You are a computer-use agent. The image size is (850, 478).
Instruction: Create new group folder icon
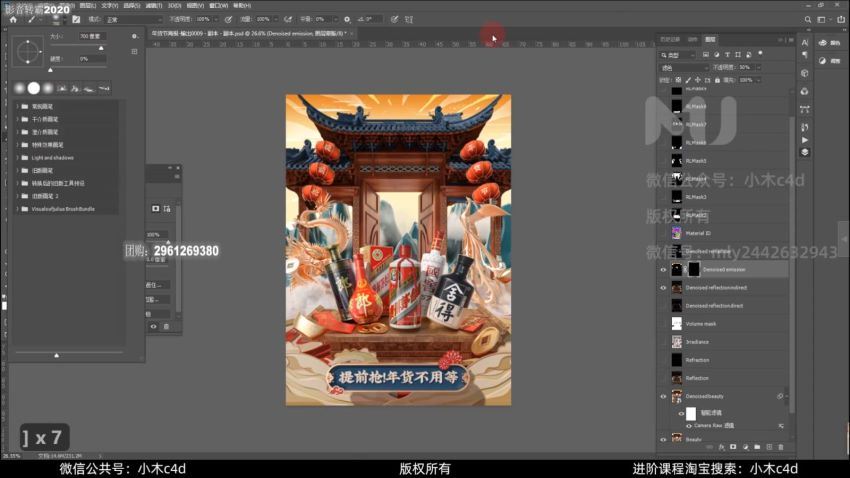tap(757, 447)
